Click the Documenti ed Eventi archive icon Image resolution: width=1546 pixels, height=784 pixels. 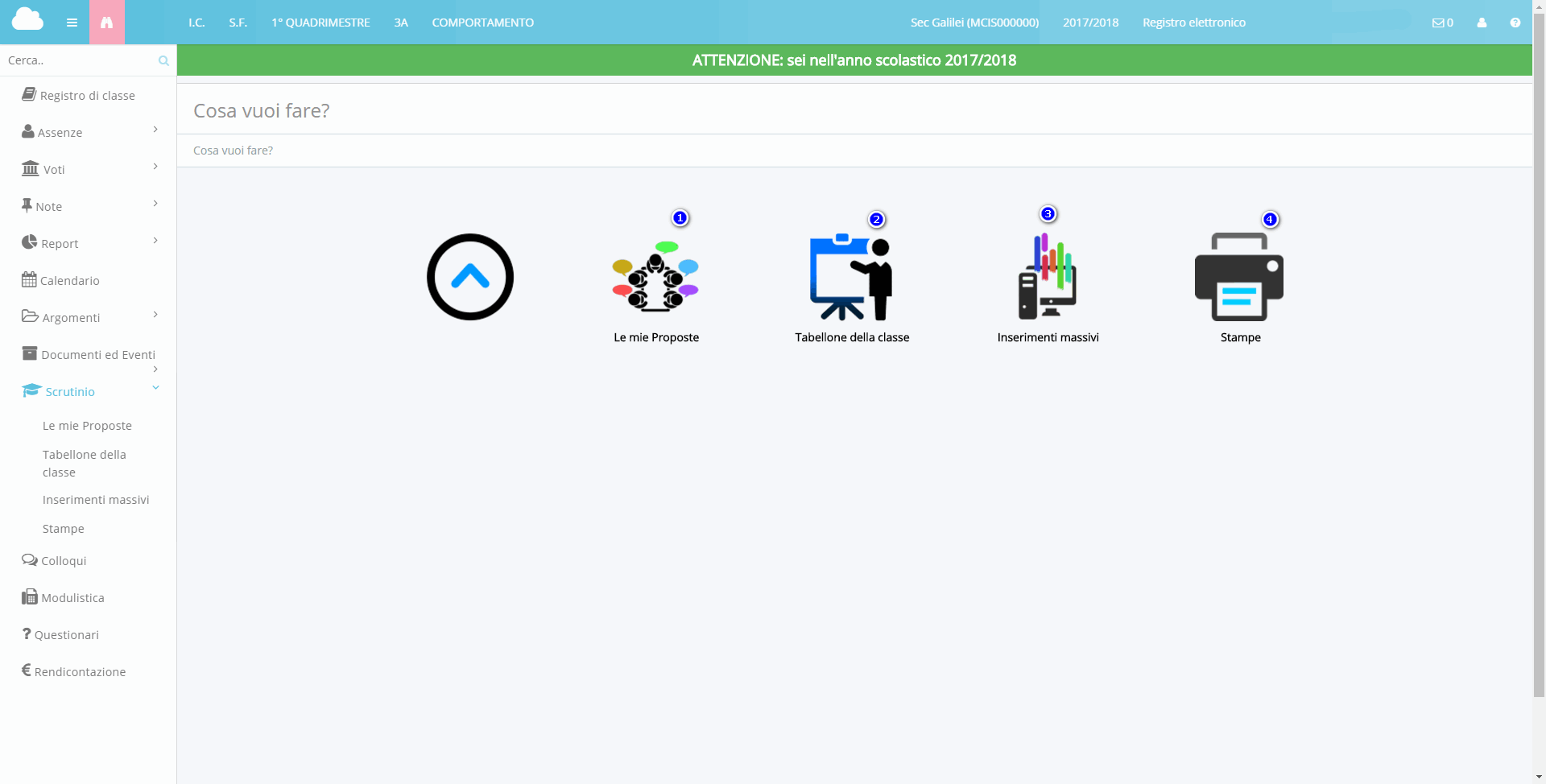tap(30, 353)
